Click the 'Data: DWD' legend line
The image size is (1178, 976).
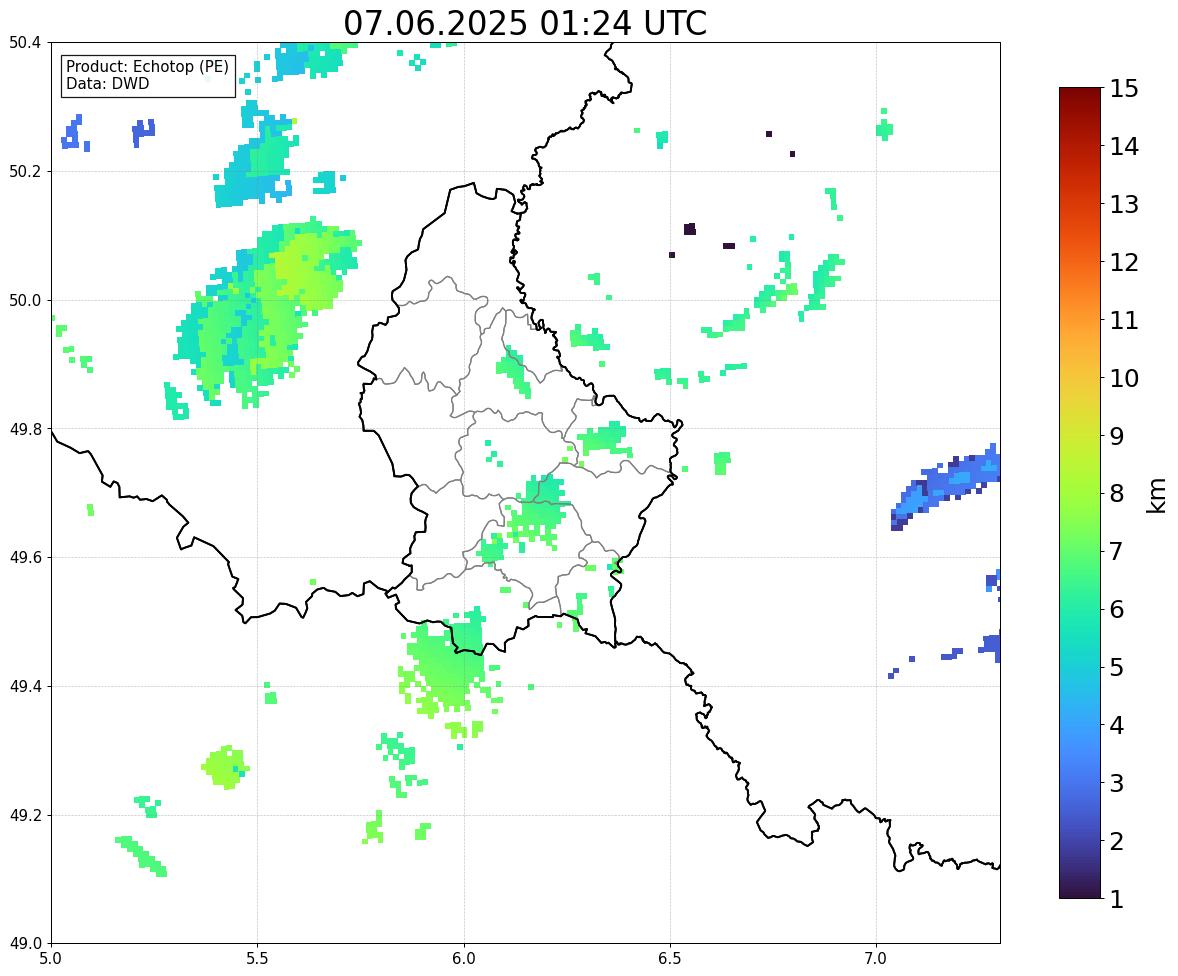tap(107, 83)
